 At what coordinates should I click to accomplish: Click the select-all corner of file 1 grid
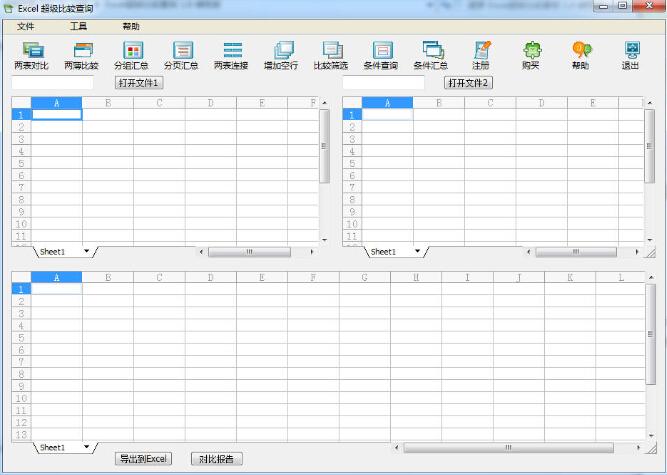(x=21, y=102)
